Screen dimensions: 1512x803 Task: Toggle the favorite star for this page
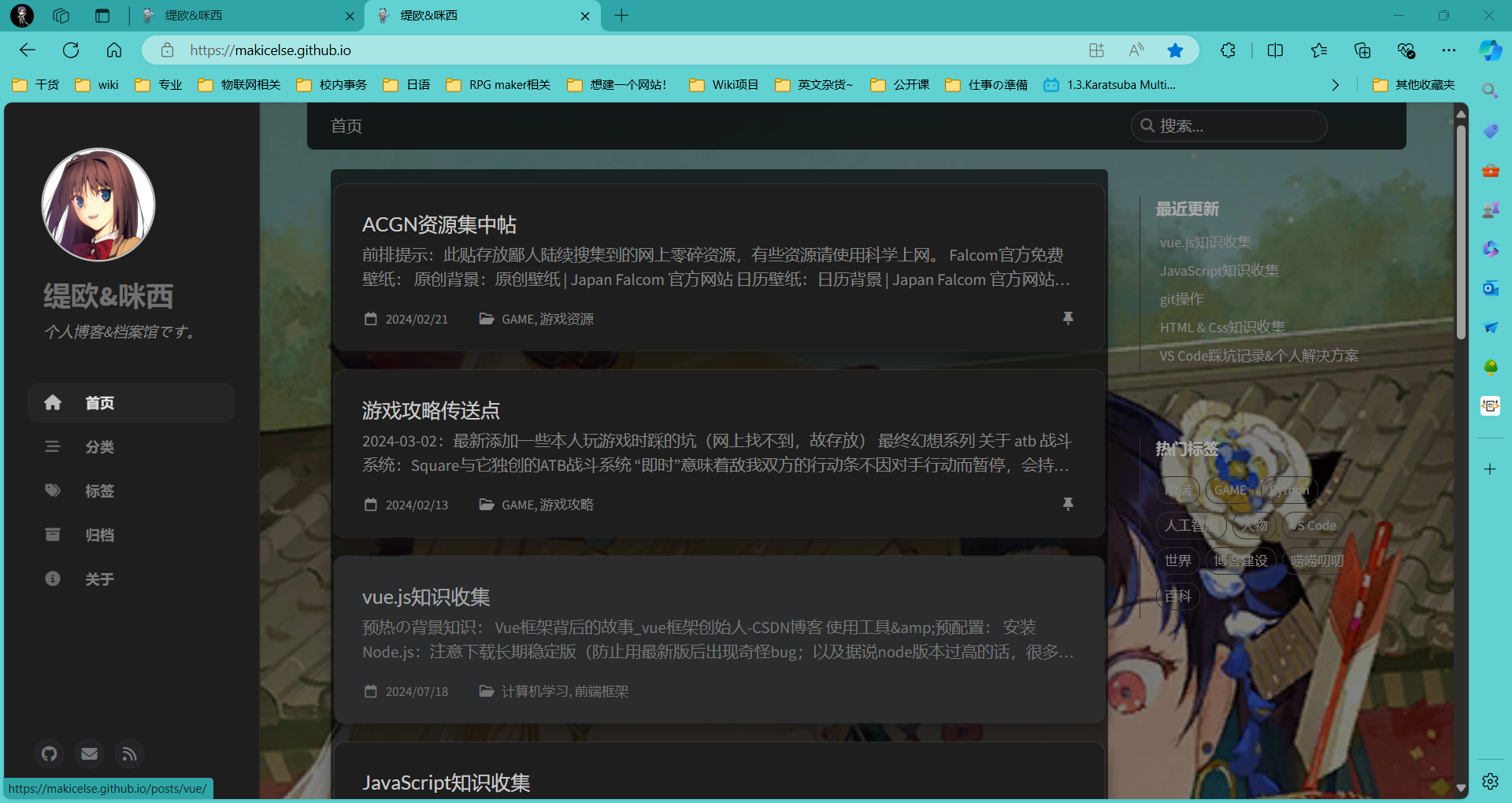(x=1175, y=50)
